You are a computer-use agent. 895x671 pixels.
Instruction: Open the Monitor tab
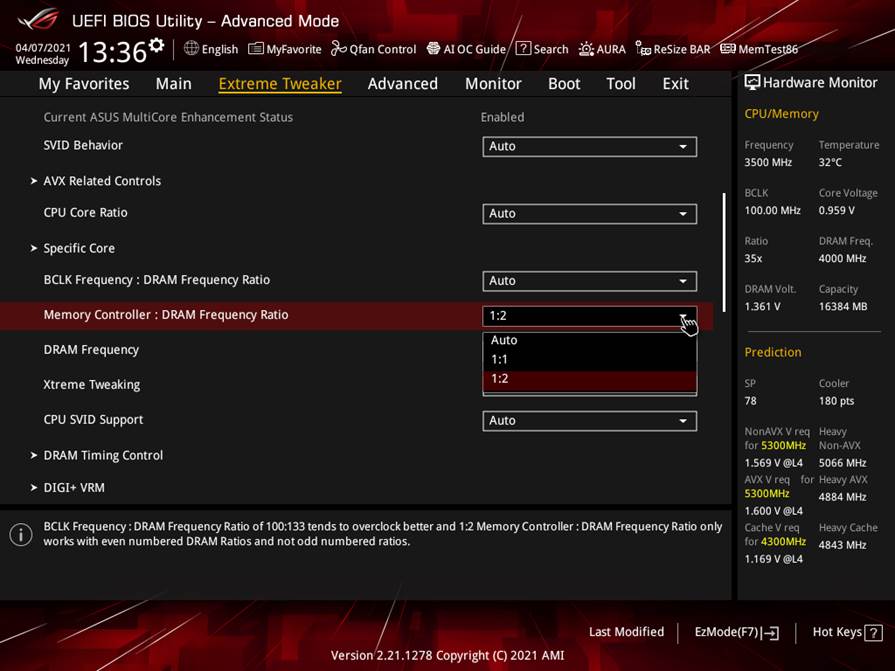pos(493,84)
